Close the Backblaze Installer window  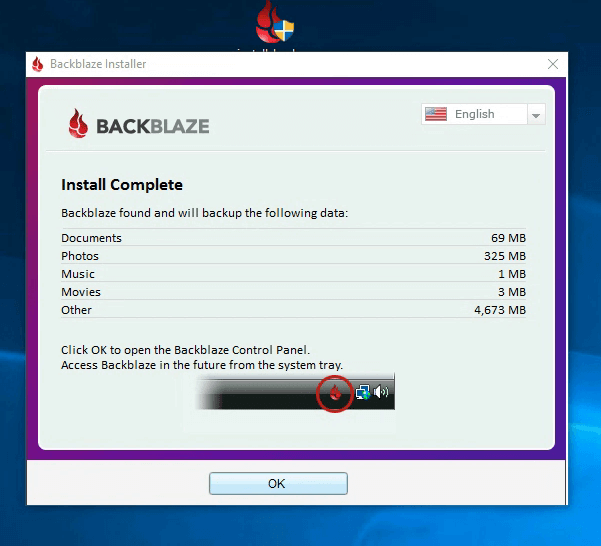tap(553, 64)
